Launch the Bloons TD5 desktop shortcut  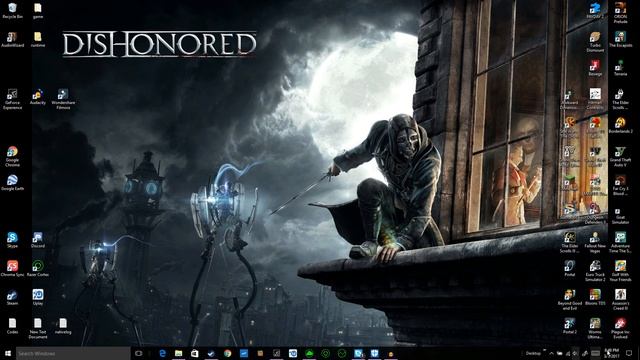[595, 298]
